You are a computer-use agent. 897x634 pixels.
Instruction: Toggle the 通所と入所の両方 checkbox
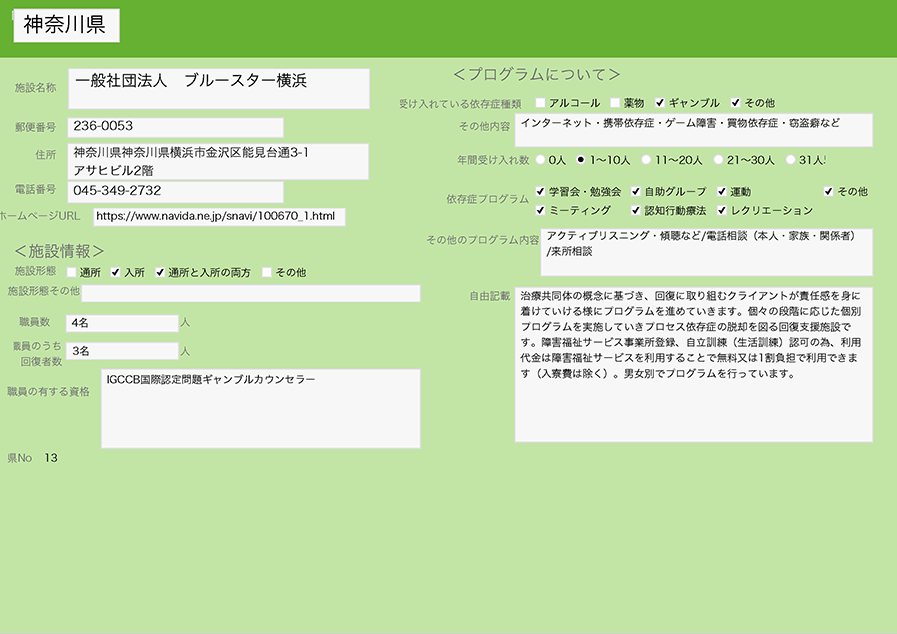tap(160, 272)
